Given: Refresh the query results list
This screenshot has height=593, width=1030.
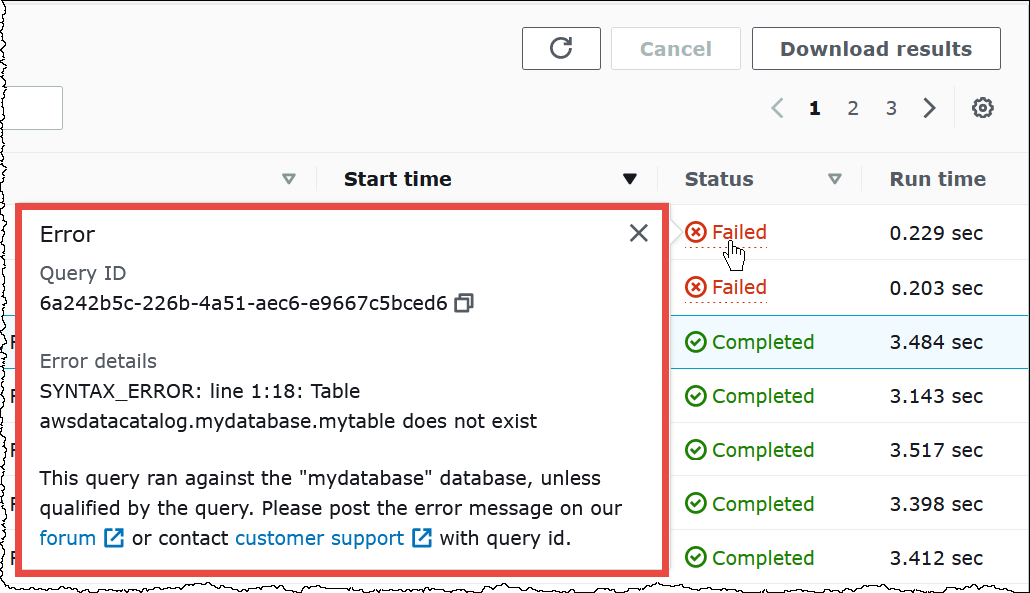Looking at the screenshot, I should [x=561, y=47].
